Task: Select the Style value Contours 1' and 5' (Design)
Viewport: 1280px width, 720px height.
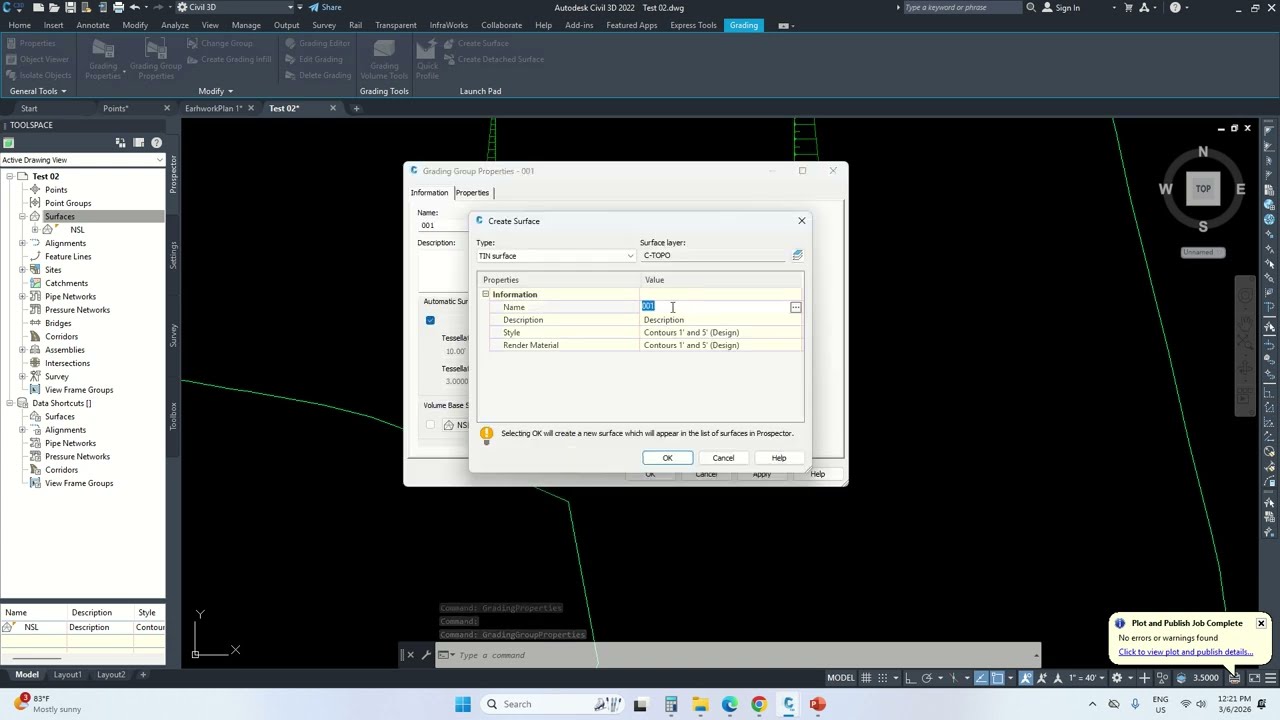Action: [x=720, y=332]
